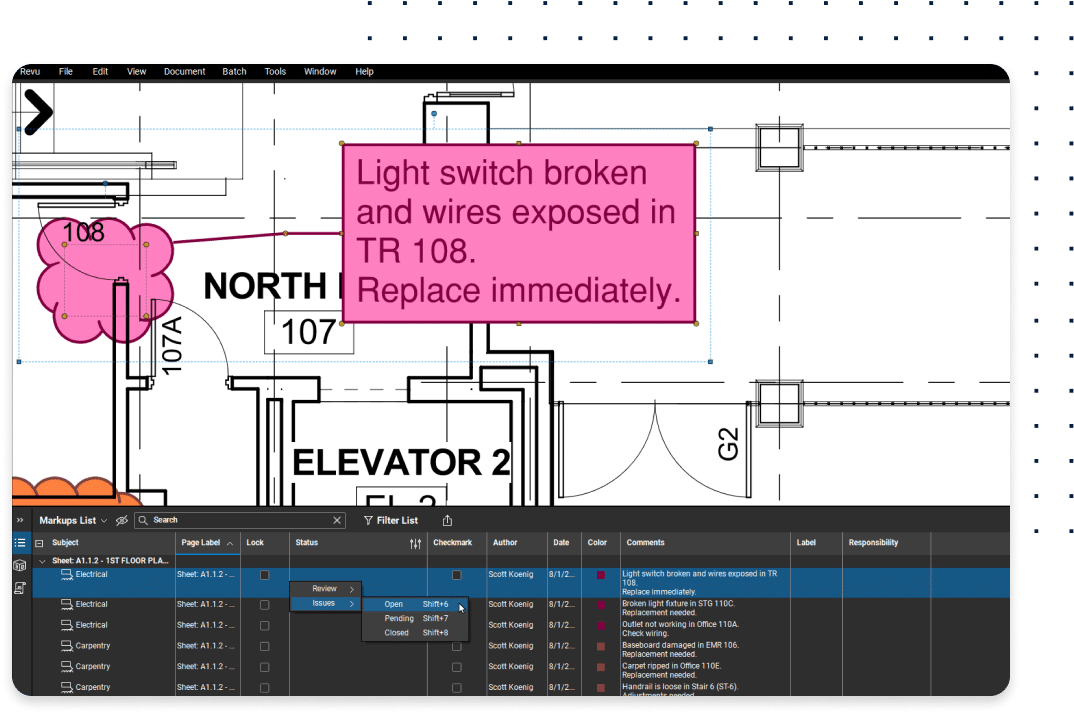Select the pink cloud markup at room 108
This screenshot has height=714, width=1074.
pos(103,281)
